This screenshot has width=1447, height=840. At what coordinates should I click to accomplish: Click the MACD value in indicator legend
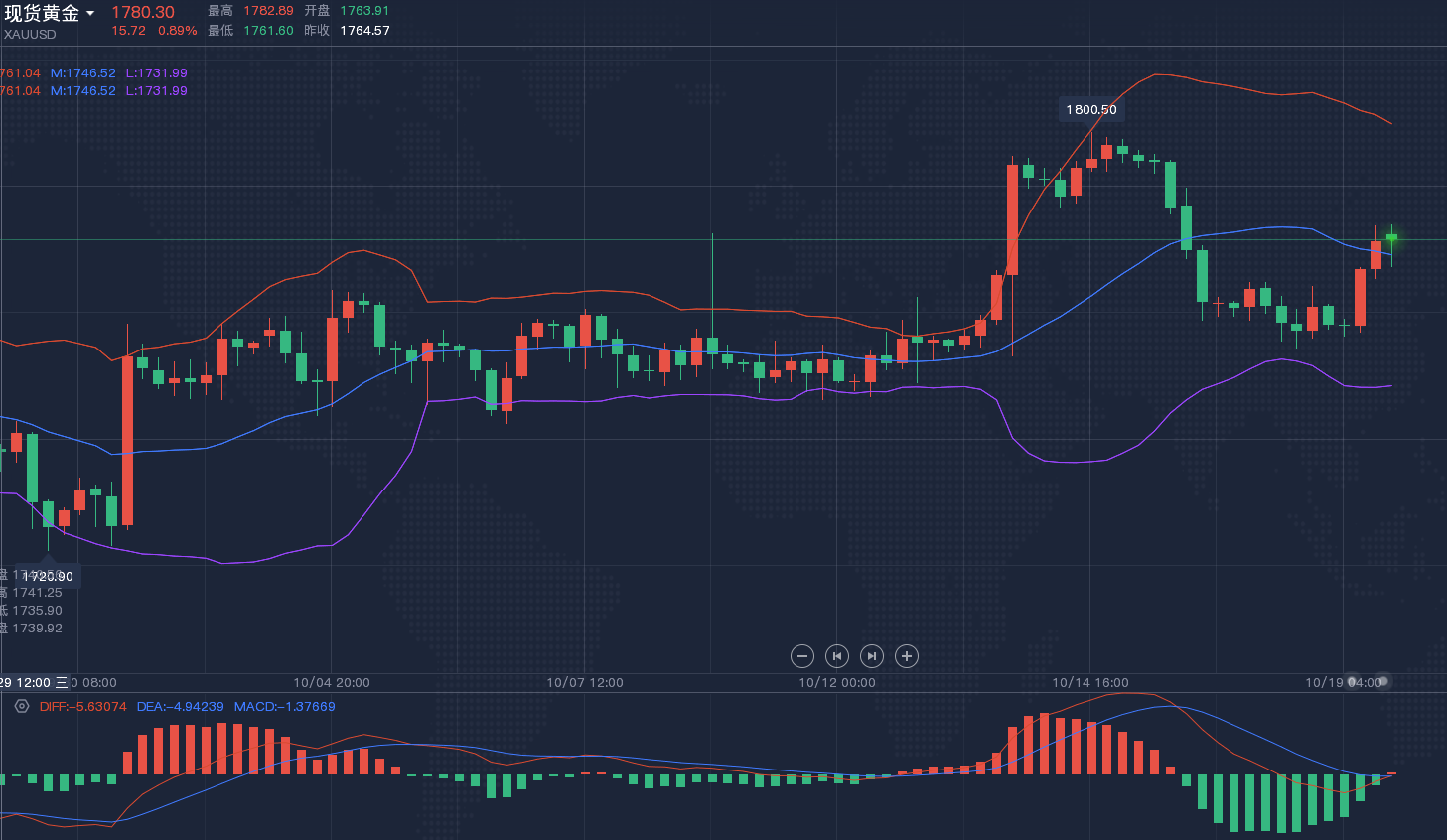(x=285, y=707)
